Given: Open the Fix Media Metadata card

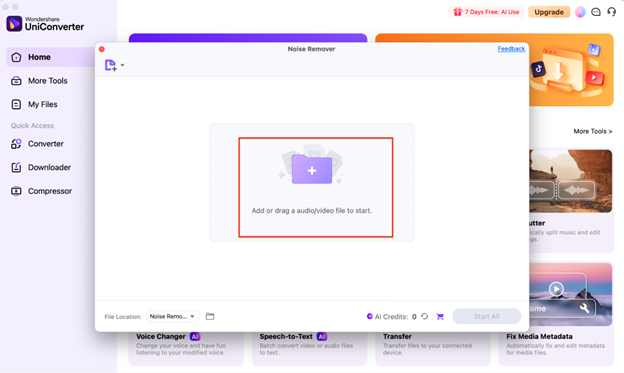Looking at the screenshot, I should (x=556, y=314).
